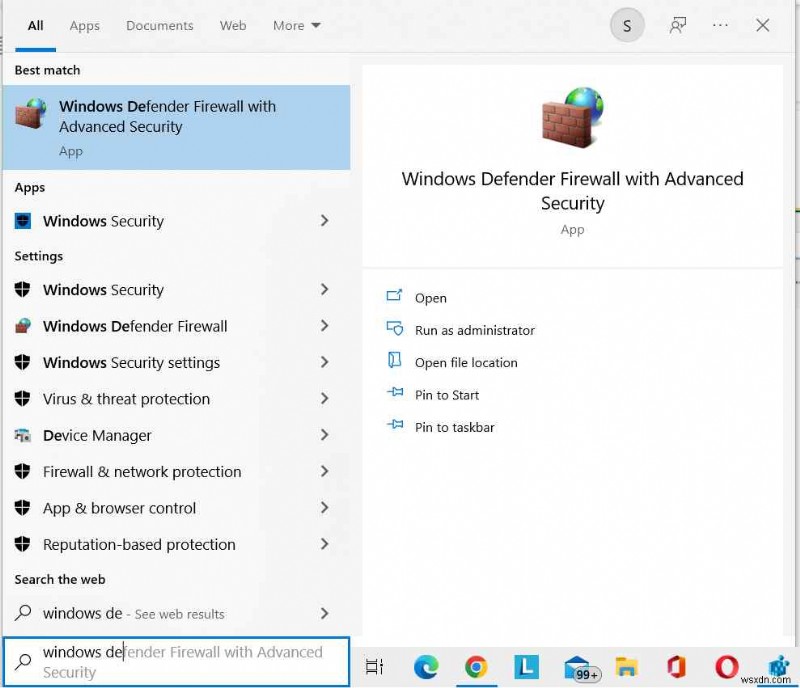The image size is (800, 688).
Task: Open the More dropdown filter
Action: tap(296, 26)
